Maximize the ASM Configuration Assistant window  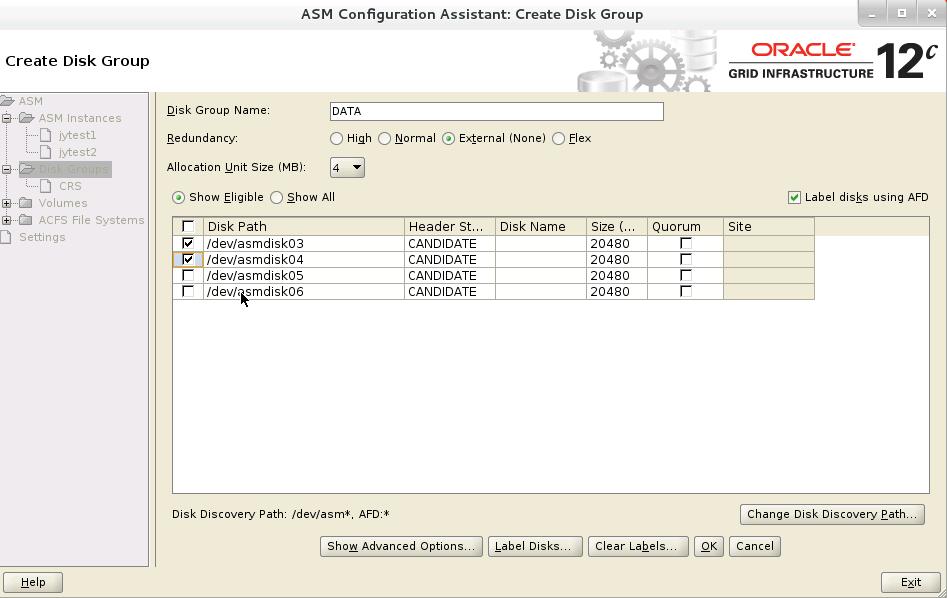click(902, 13)
